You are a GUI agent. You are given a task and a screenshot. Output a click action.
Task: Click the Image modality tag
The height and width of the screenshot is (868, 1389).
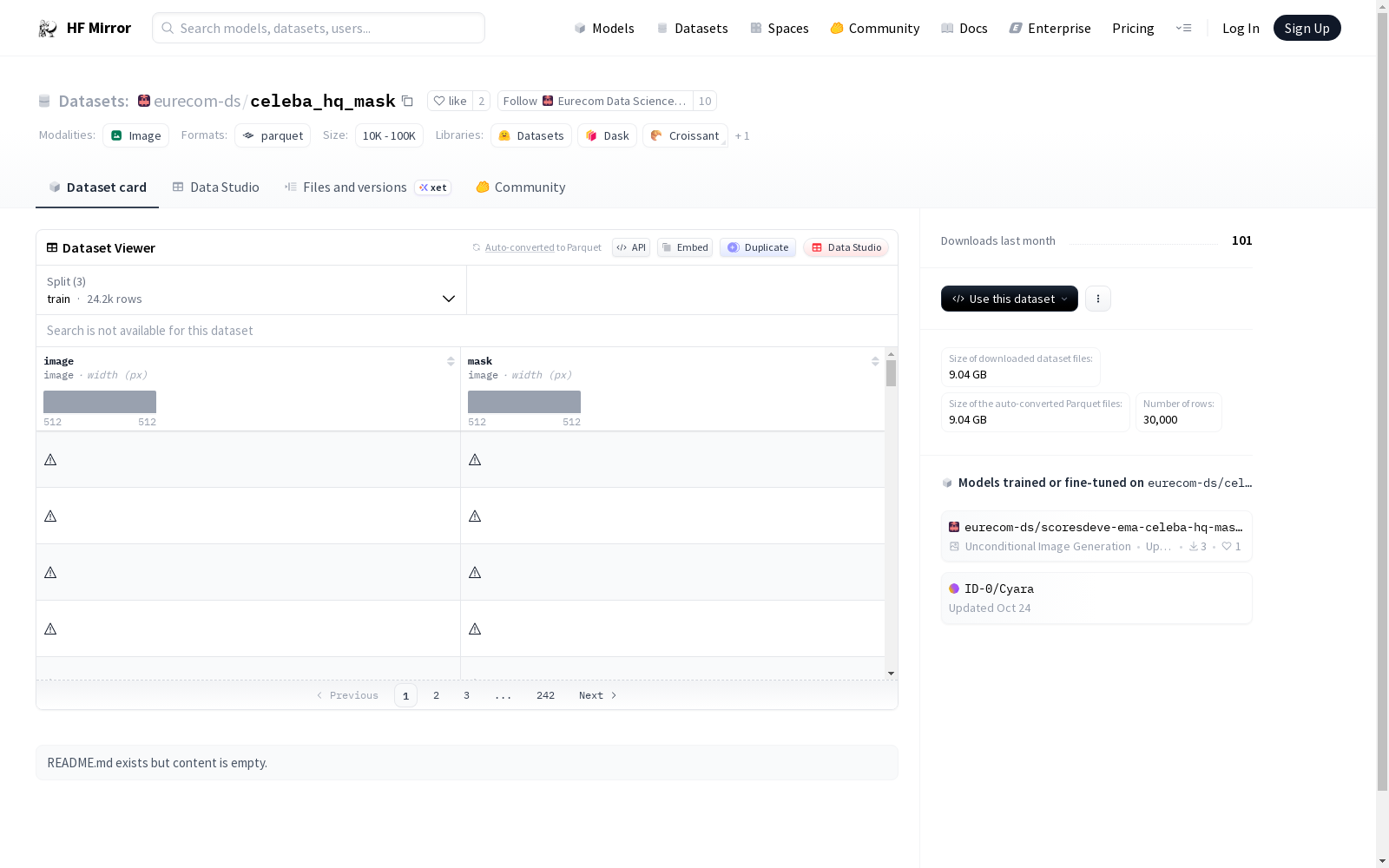click(x=136, y=135)
